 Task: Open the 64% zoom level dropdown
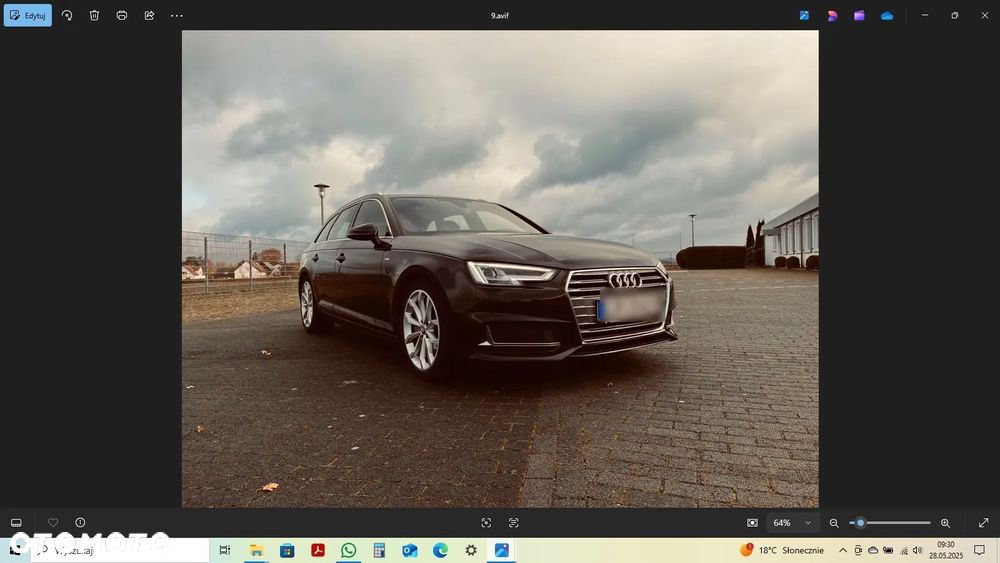click(792, 523)
